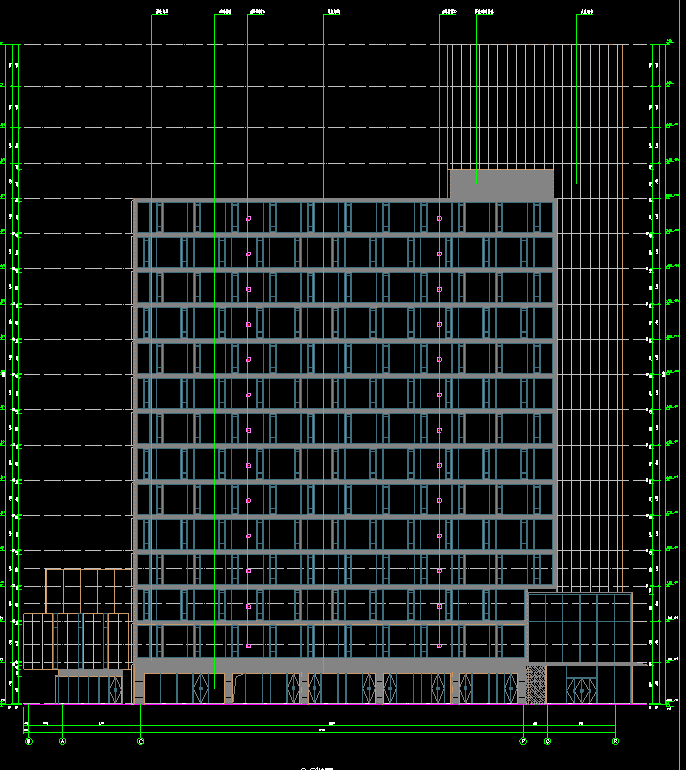
Task: Click the topmost pink marker in the left column
Action: [x=248, y=218]
